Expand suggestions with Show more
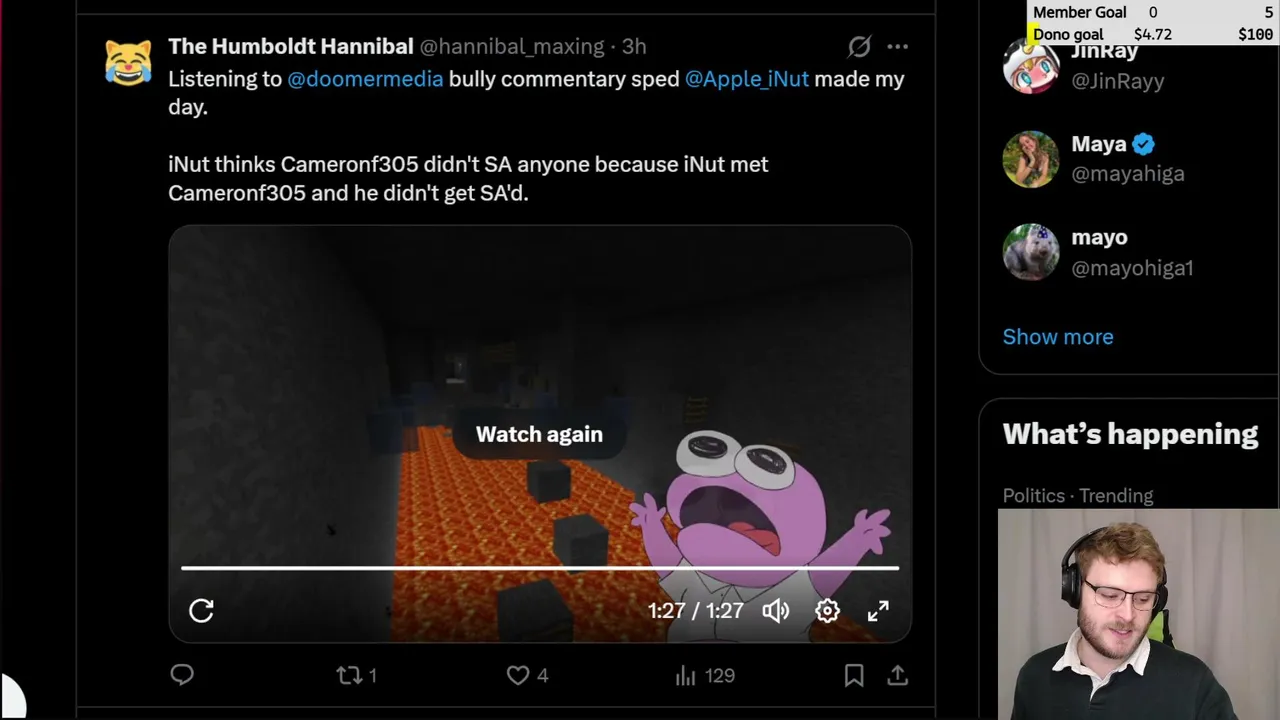Viewport: 1280px width, 720px height. point(1058,337)
